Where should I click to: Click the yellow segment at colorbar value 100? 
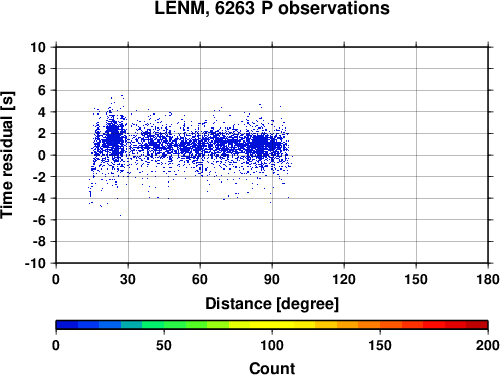pos(272,325)
